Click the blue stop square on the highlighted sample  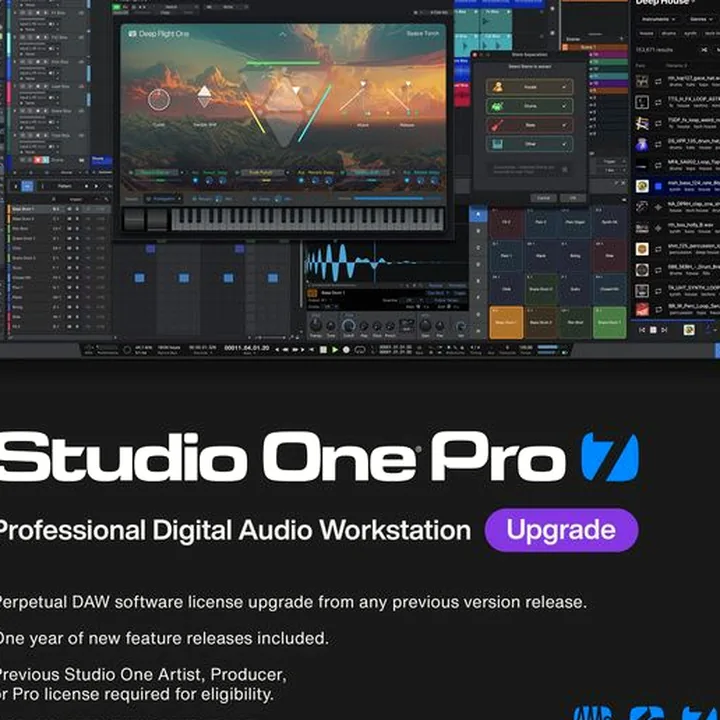[658, 186]
